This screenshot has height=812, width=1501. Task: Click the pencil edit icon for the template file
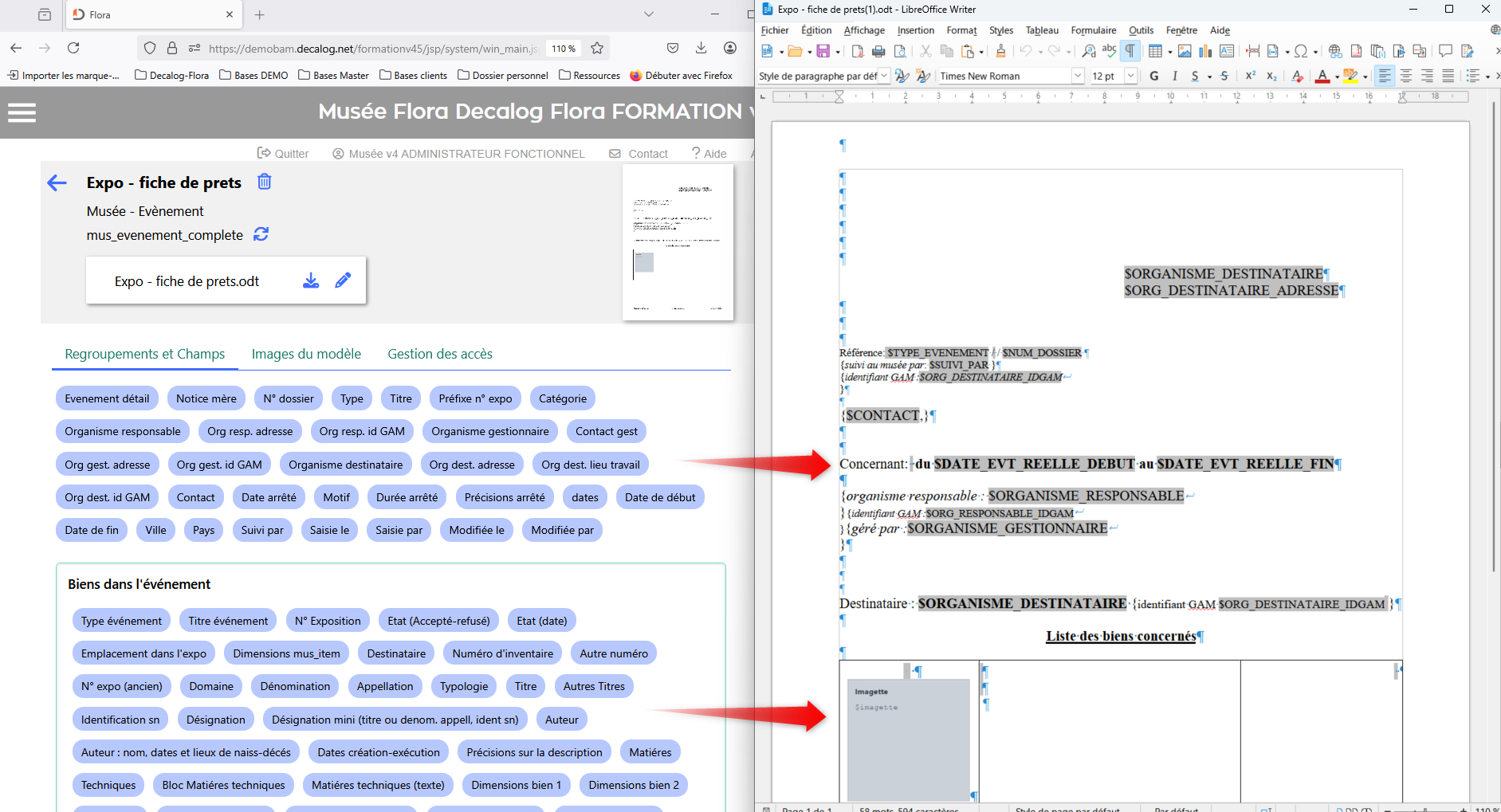pos(343,280)
